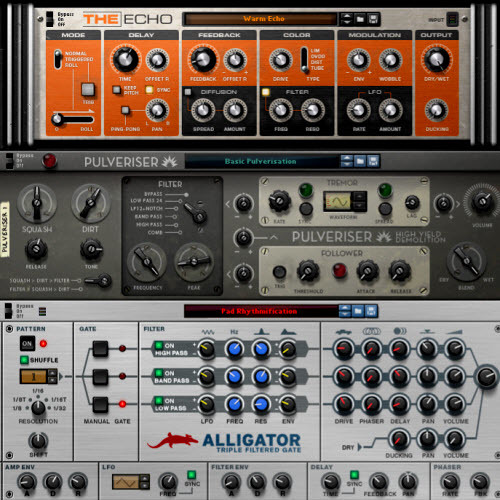
Task: Click the Pulveriser Volume knob
Action: 482,201
